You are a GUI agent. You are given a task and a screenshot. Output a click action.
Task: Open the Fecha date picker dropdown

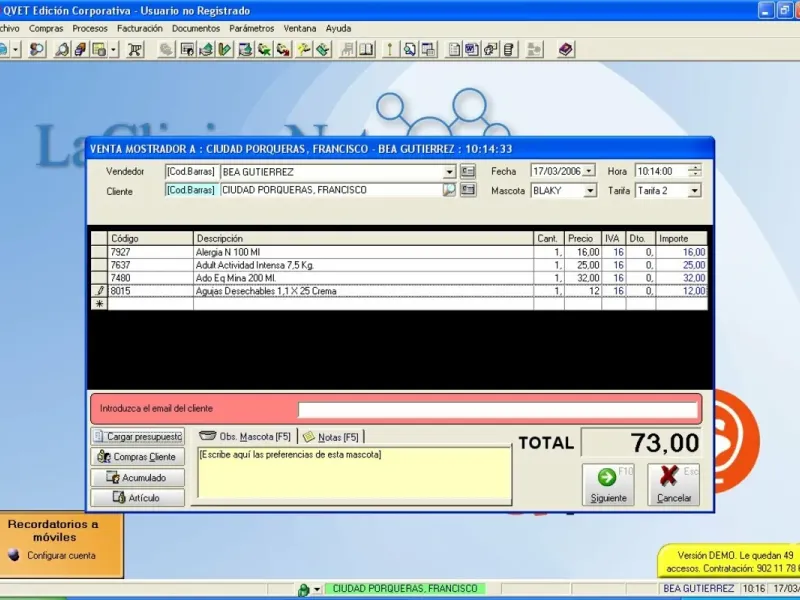click(589, 171)
